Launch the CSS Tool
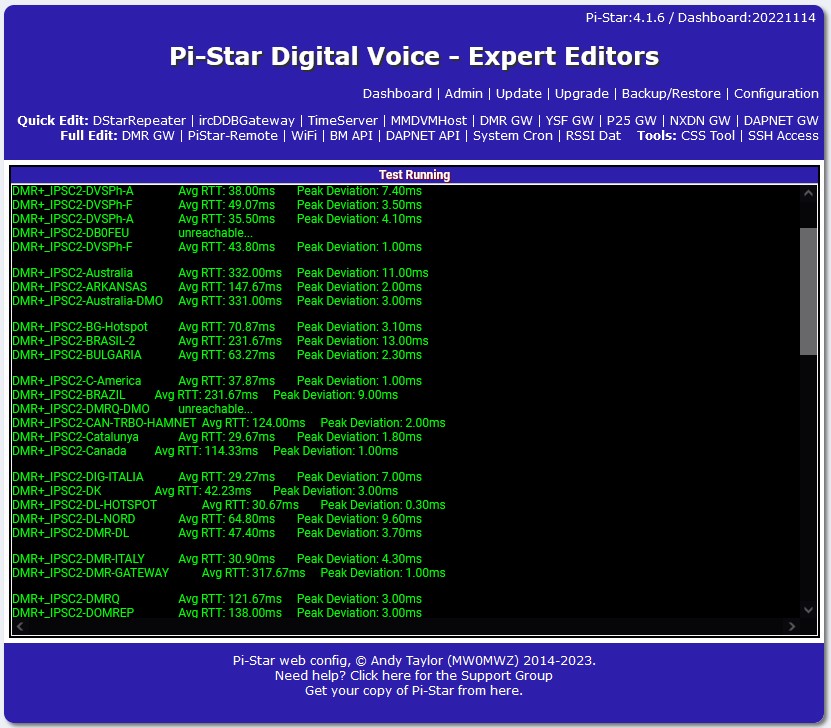 pyautogui.click(x=708, y=136)
